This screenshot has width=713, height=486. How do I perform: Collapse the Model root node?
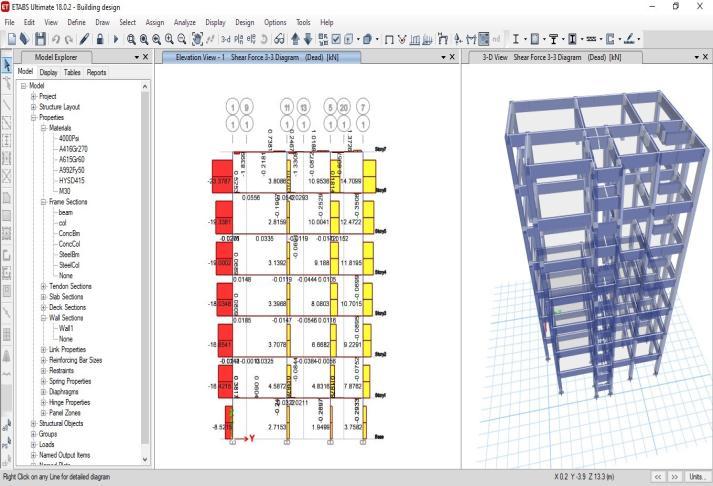coord(24,86)
